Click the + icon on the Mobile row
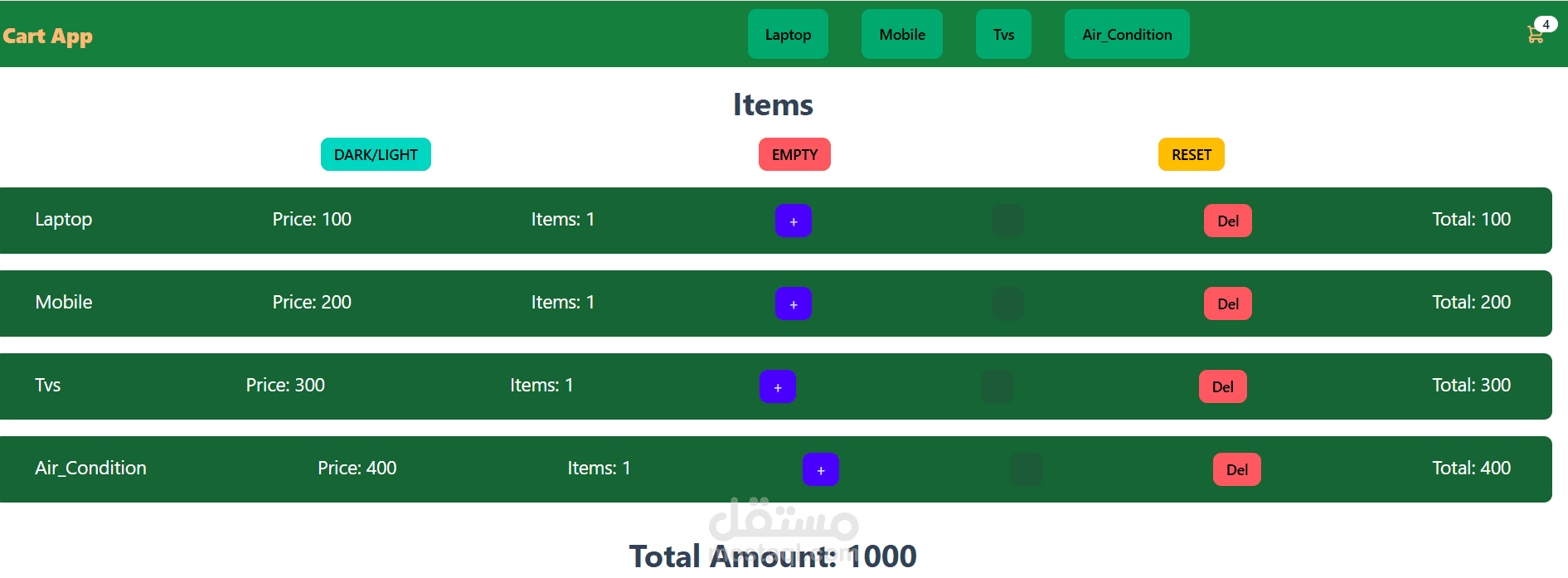This screenshot has height=578, width=1568. pyautogui.click(x=794, y=304)
